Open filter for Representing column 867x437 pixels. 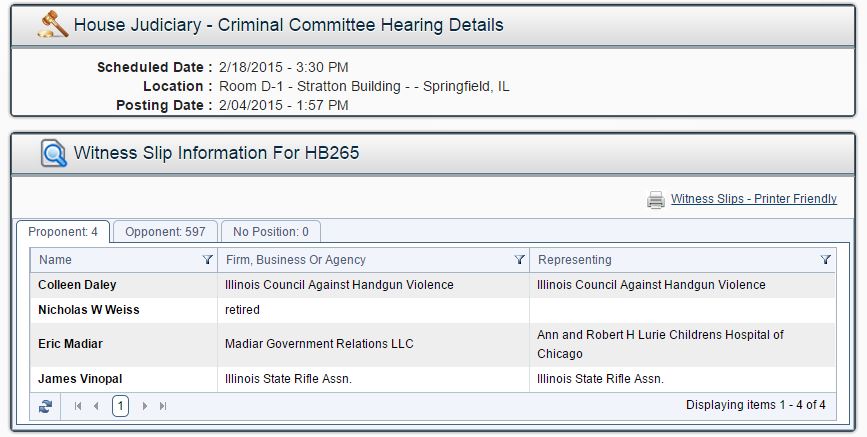pyautogui.click(x=825, y=260)
